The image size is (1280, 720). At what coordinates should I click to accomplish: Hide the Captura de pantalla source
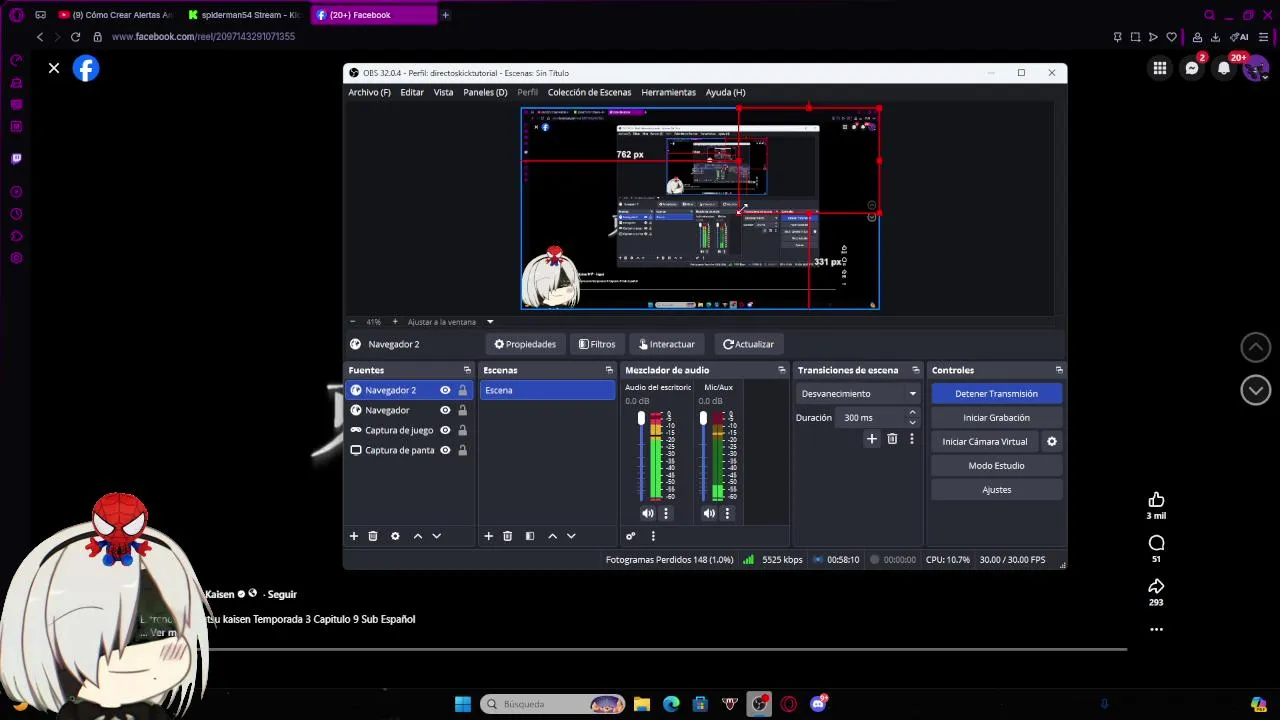pyautogui.click(x=445, y=450)
